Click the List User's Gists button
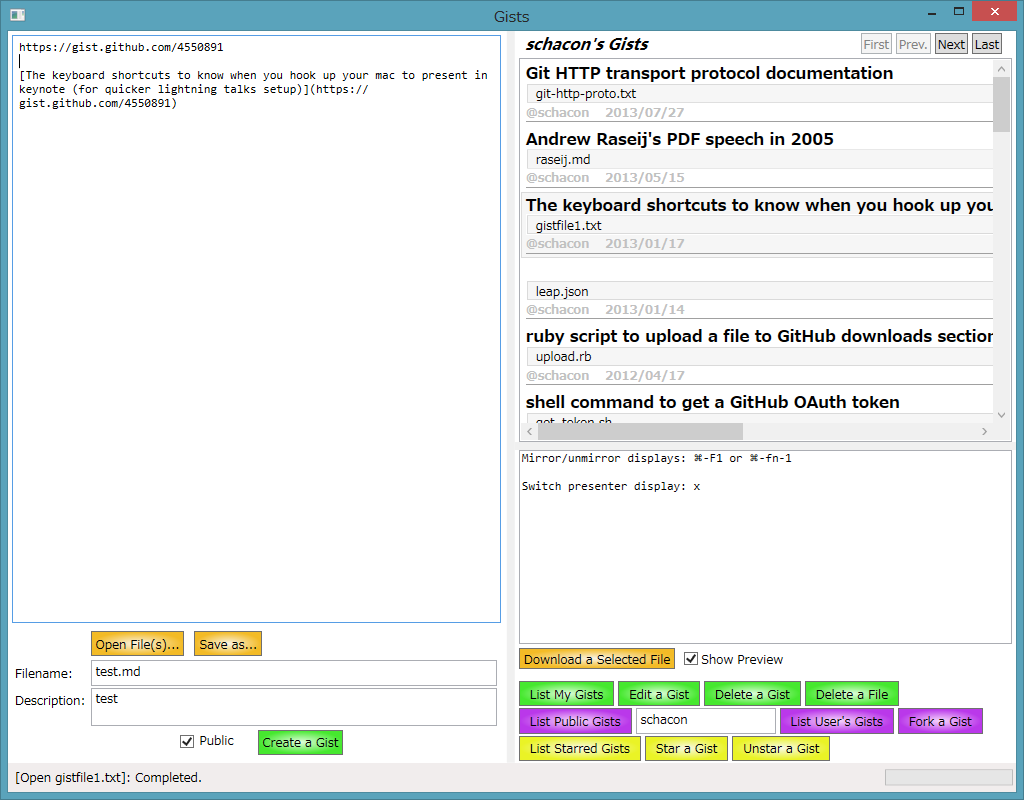 [837, 721]
